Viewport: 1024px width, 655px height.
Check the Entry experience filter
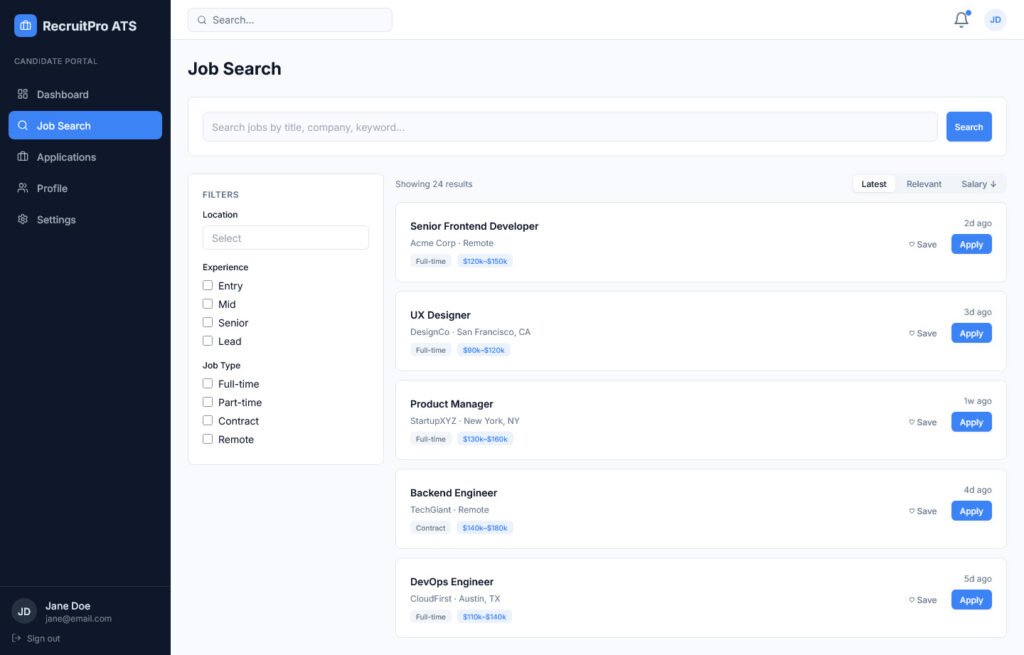pos(207,285)
